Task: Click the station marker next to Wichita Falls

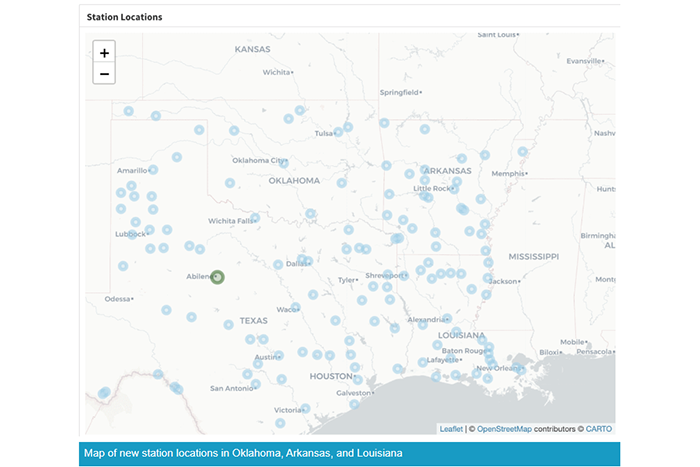Action: pyautogui.click(x=255, y=217)
